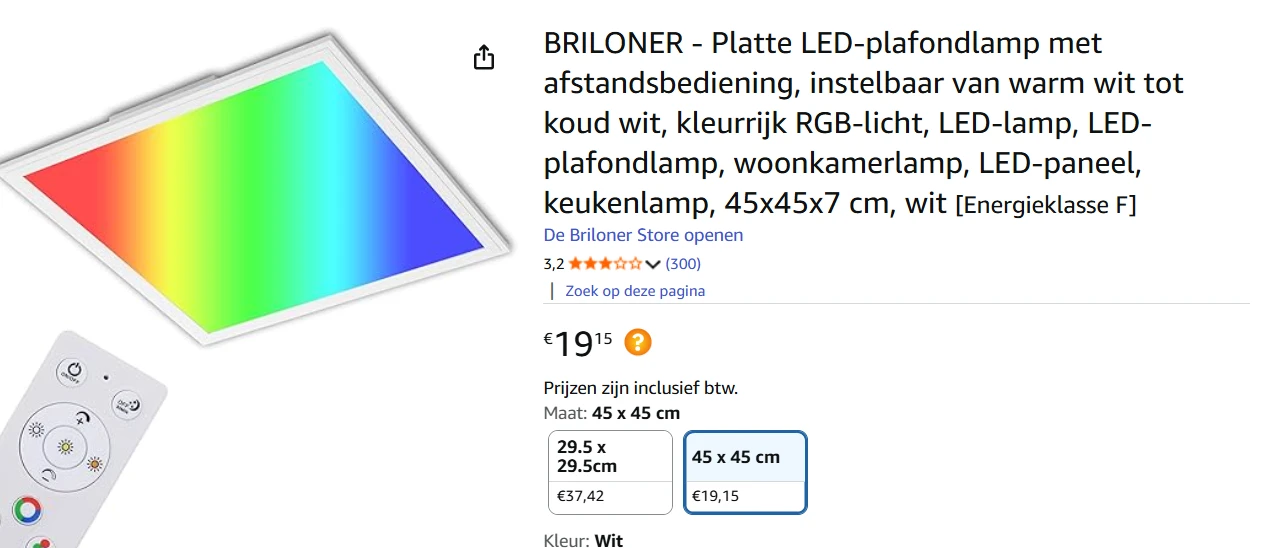Click the RGB color ring button on the remote

coord(27,510)
